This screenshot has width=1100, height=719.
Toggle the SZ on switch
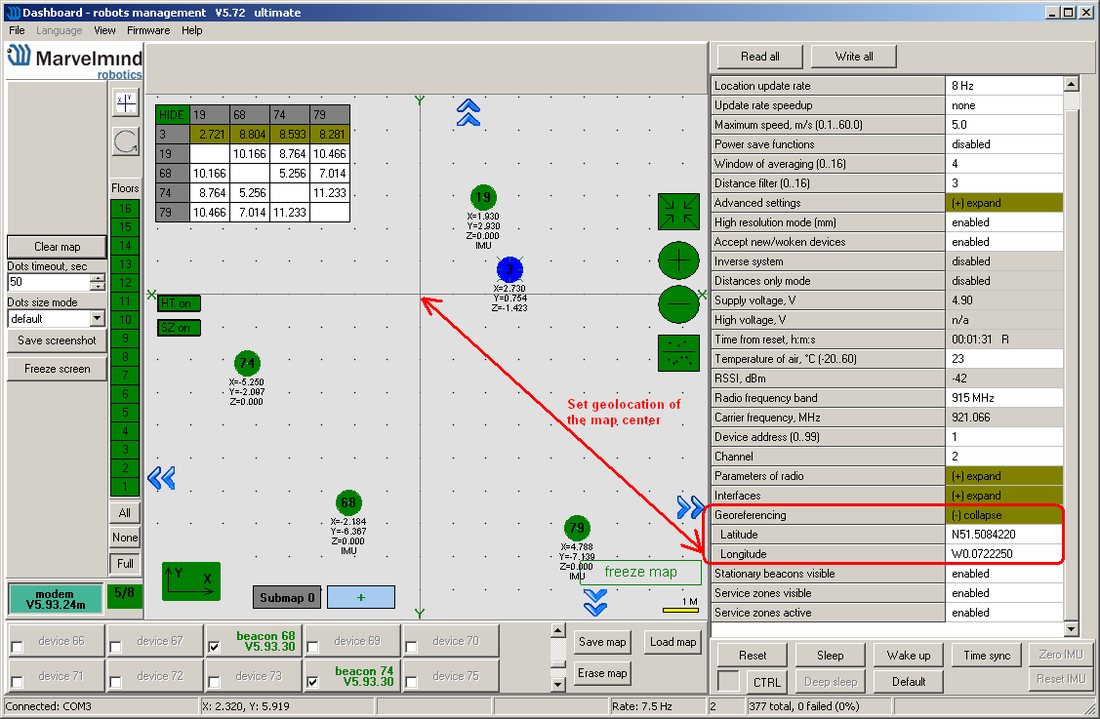tap(179, 328)
